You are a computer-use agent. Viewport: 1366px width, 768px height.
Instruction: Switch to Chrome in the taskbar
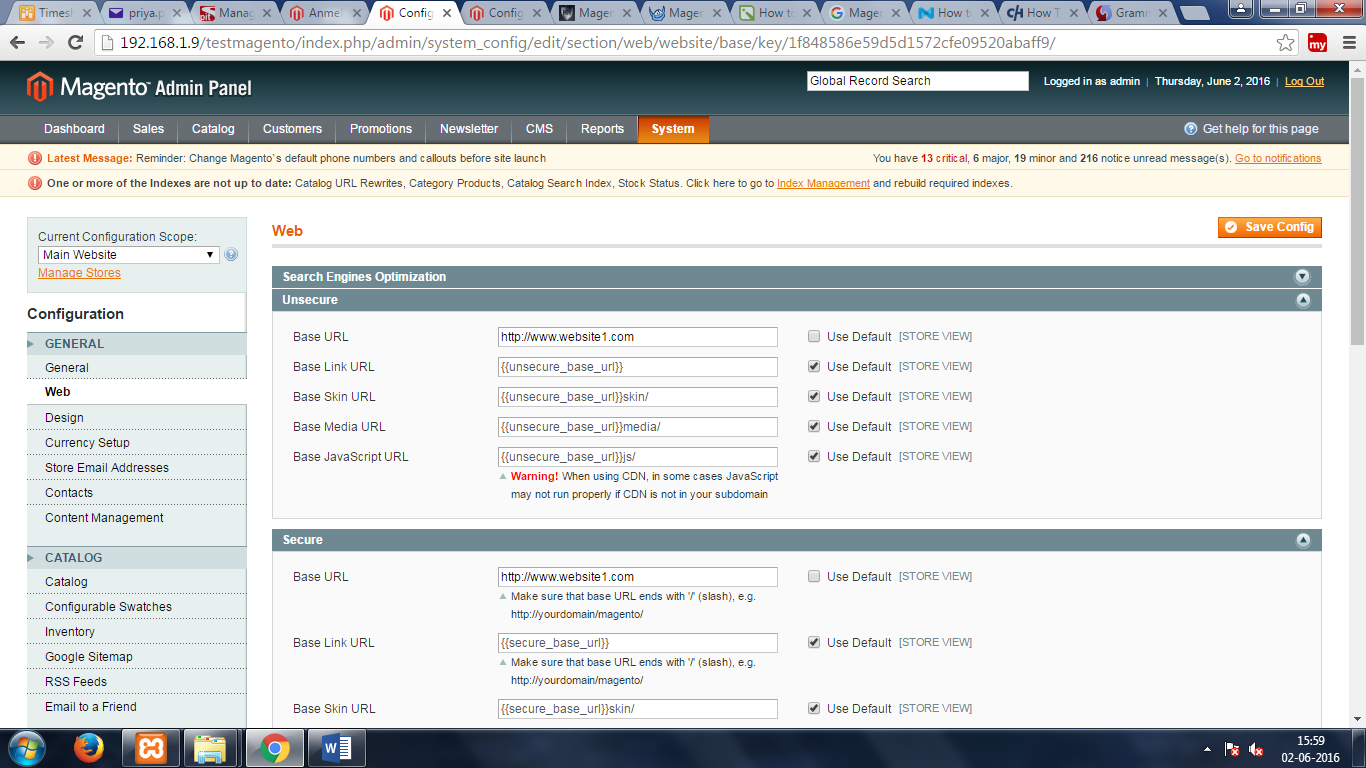click(274, 748)
